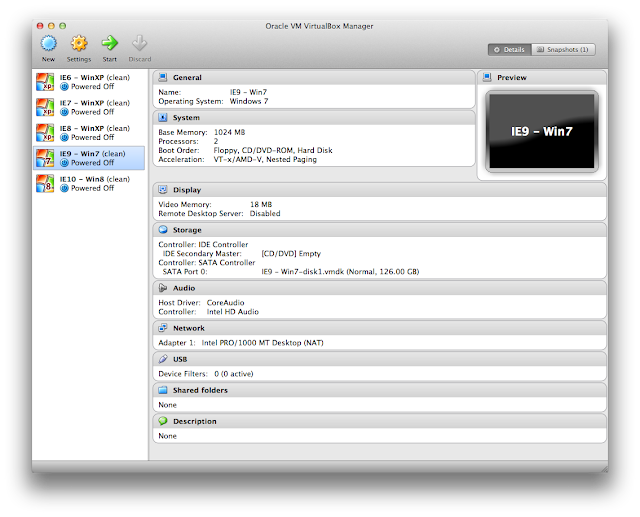Click the Display section monitor icon
The image size is (640, 517).
pyautogui.click(x=163, y=190)
